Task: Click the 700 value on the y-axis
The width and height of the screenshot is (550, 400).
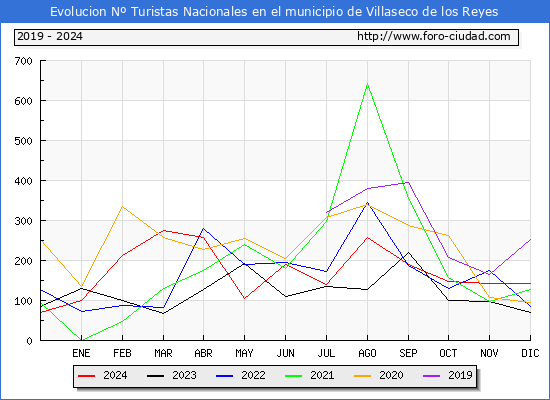Action: coord(24,61)
